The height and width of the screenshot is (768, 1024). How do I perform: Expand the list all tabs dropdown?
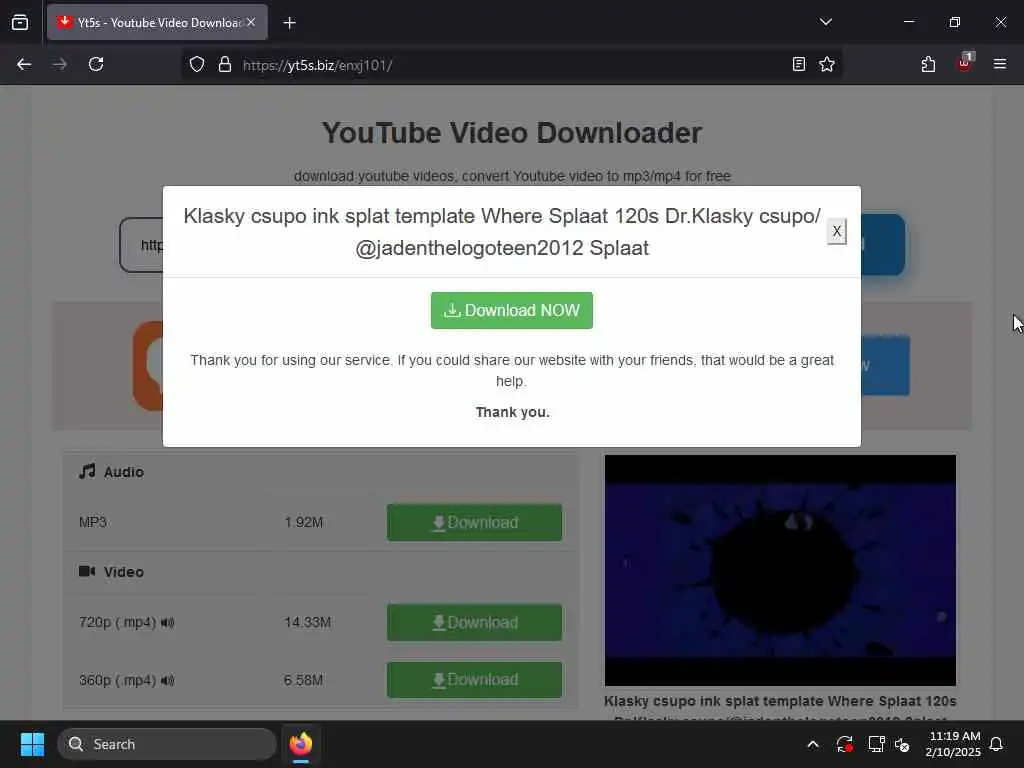[x=825, y=22]
